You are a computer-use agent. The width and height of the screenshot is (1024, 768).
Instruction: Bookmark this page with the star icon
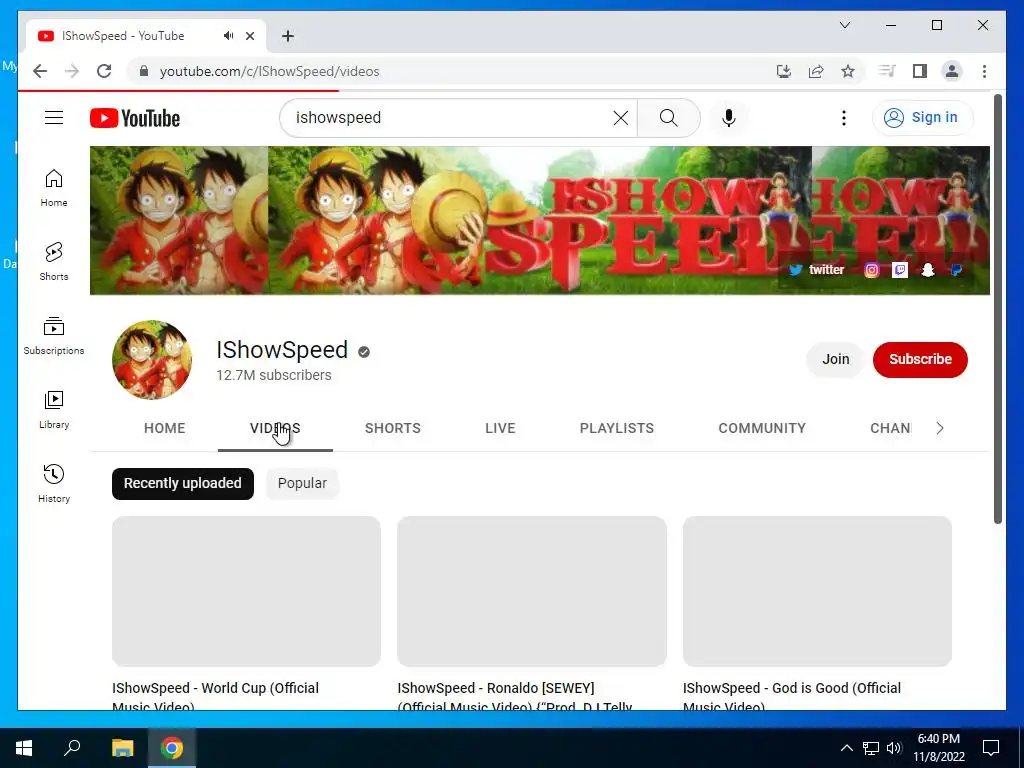pyautogui.click(x=848, y=71)
